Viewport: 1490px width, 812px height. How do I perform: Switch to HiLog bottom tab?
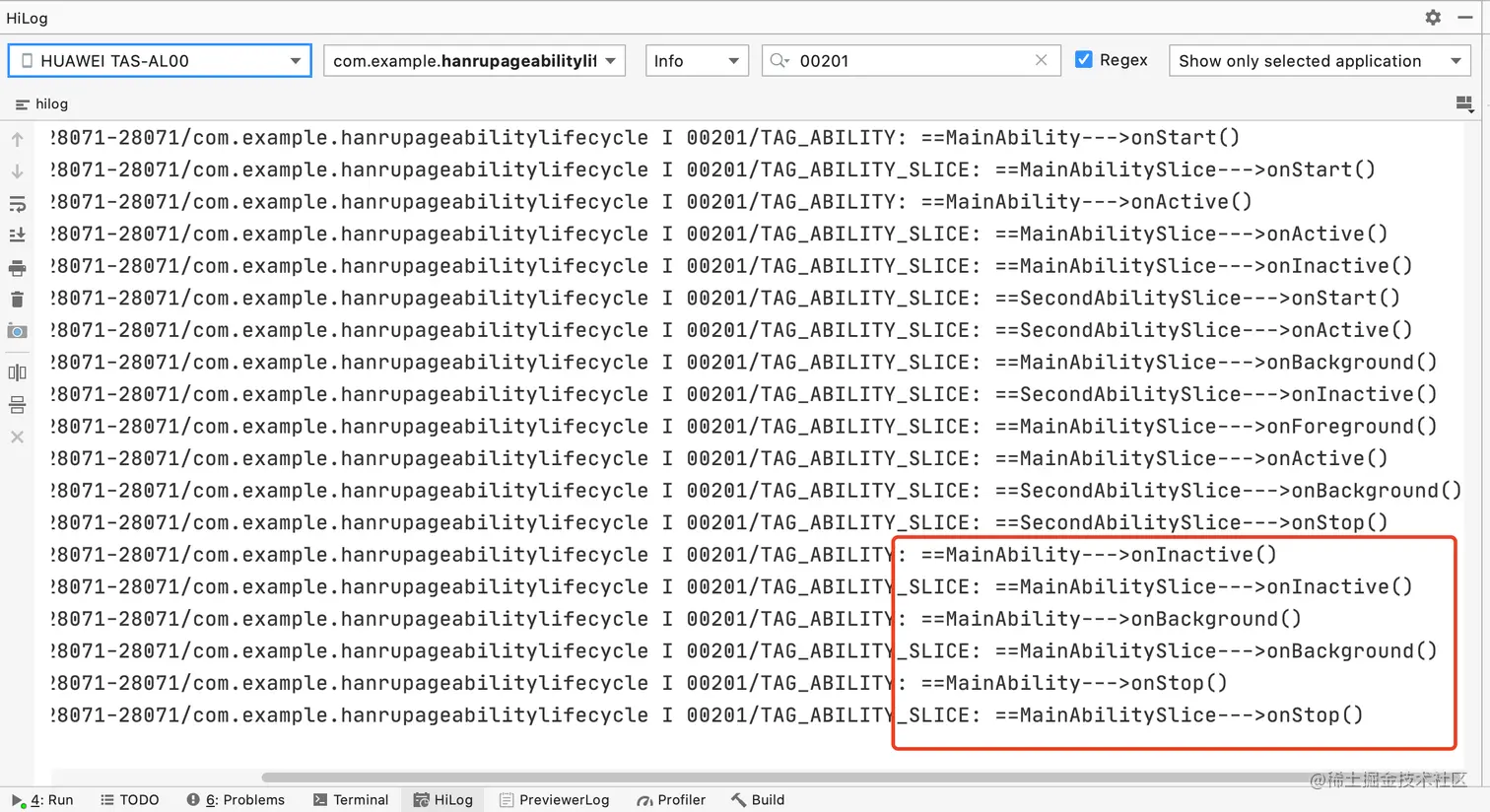tap(443, 800)
